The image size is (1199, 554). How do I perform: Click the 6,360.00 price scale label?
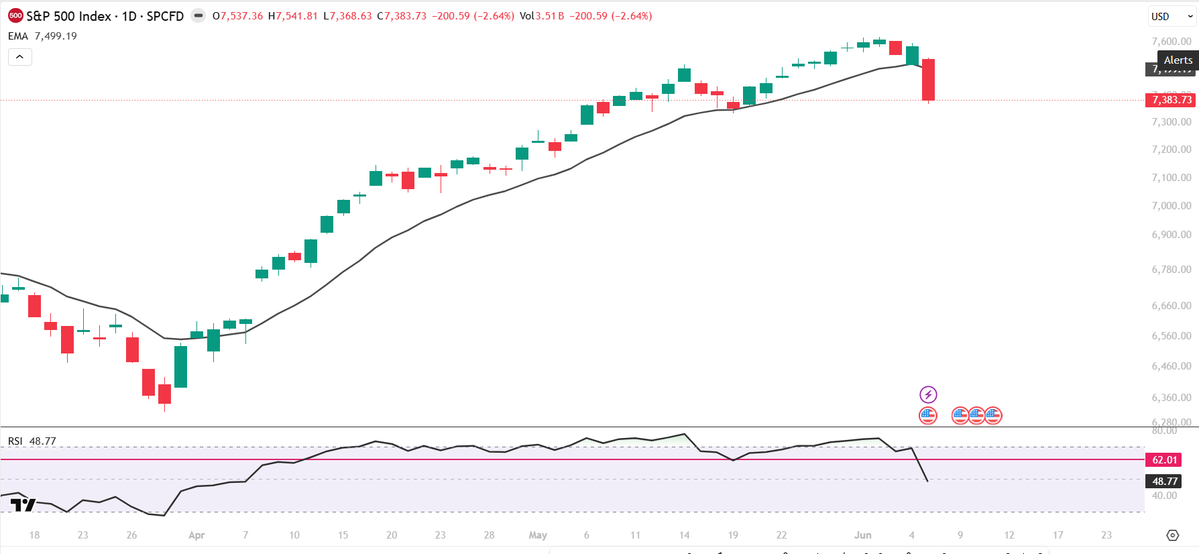pyautogui.click(x=1170, y=398)
